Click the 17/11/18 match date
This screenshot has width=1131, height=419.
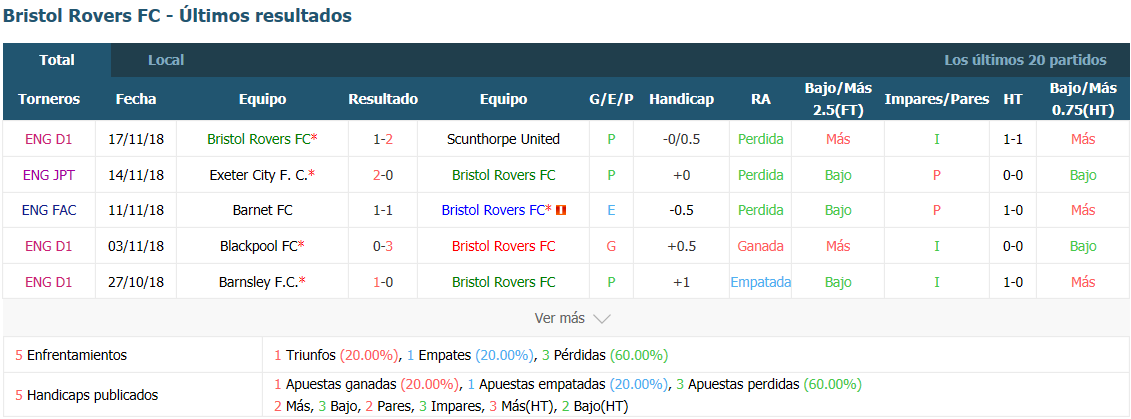click(x=136, y=139)
